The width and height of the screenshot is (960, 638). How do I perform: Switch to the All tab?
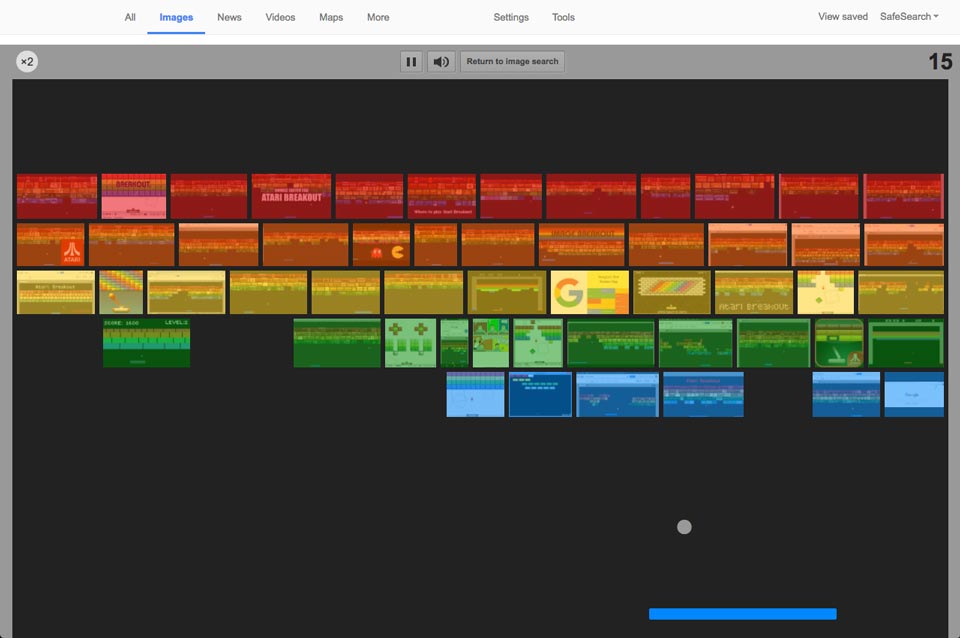pos(130,17)
